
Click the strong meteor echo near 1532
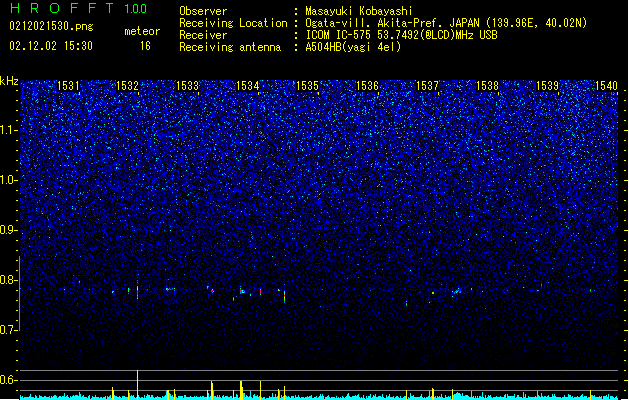tap(138, 290)
